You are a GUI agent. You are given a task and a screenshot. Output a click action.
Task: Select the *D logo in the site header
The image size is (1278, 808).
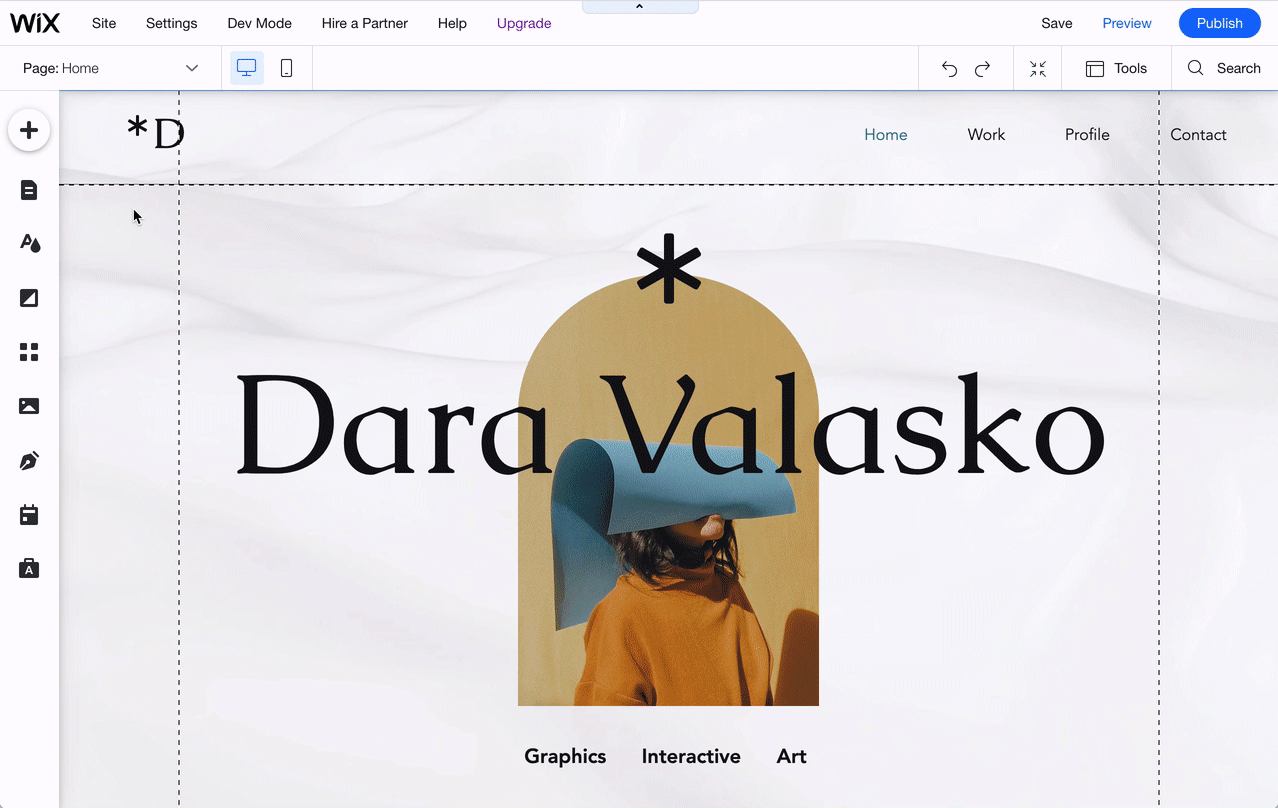point(156,133)
